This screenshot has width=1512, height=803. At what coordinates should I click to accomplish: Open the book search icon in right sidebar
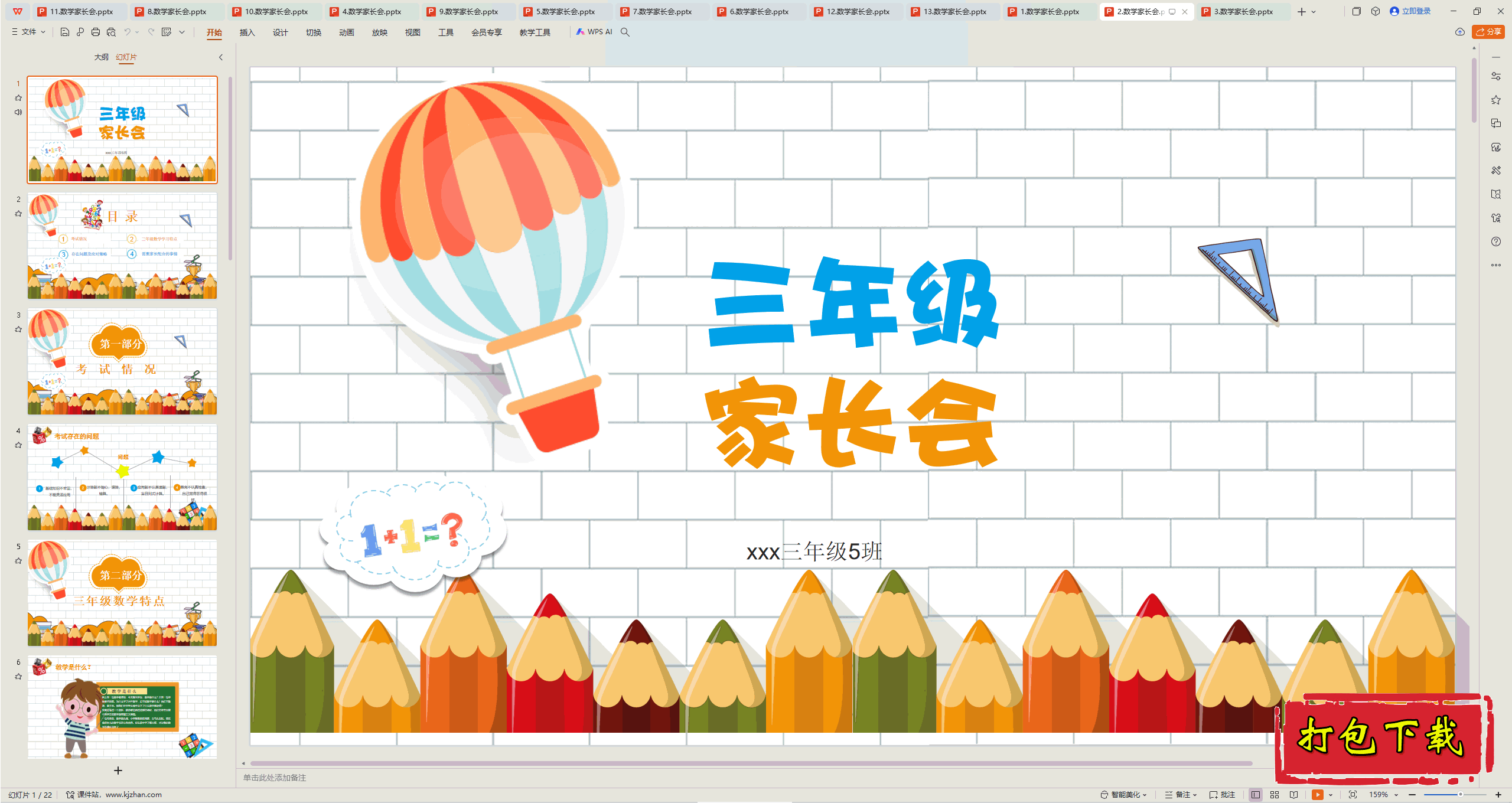1495,194
